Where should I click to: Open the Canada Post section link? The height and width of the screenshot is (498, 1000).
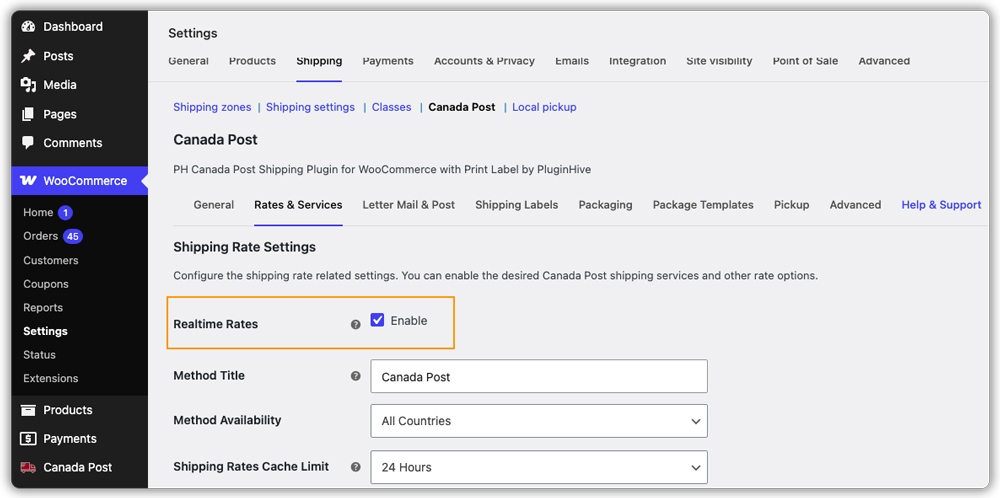point(462,107)
